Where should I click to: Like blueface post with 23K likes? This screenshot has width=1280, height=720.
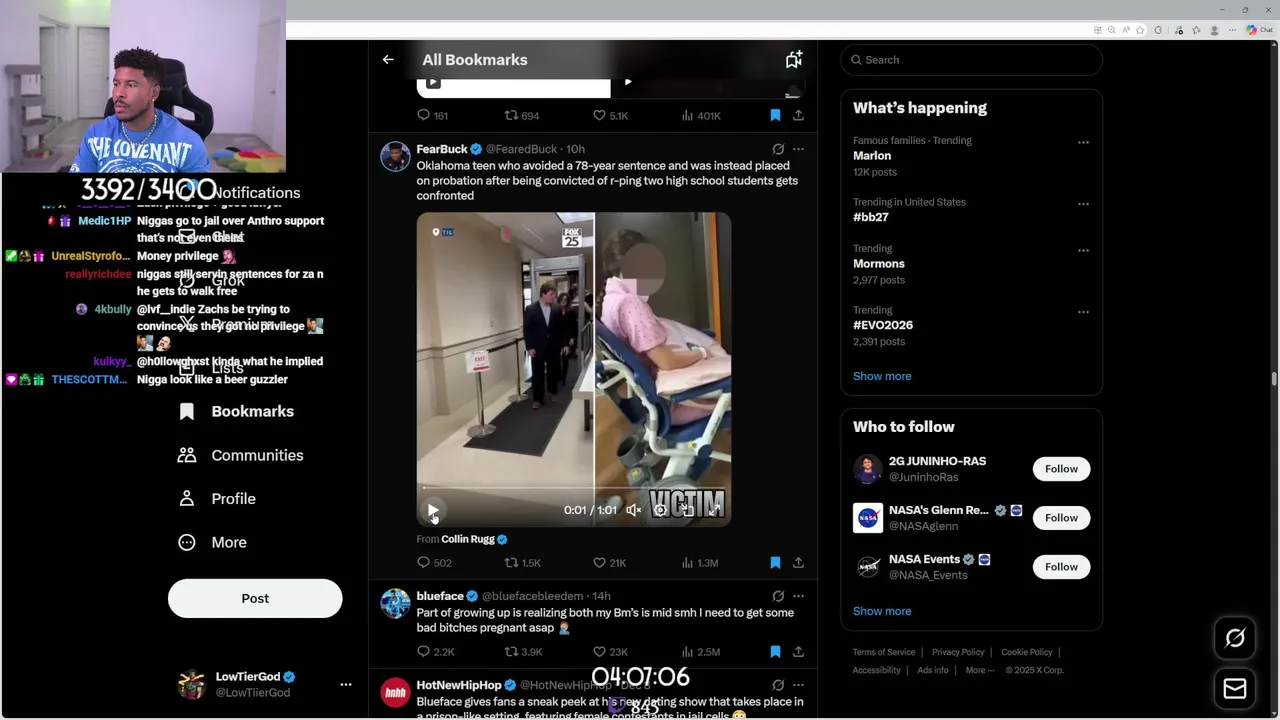pos(610,652)
